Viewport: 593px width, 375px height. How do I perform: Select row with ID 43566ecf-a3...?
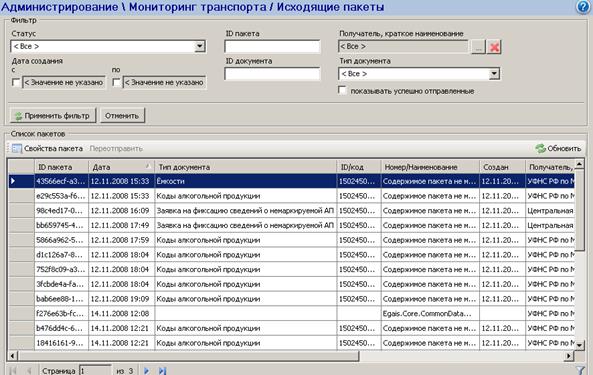(291, 181)
